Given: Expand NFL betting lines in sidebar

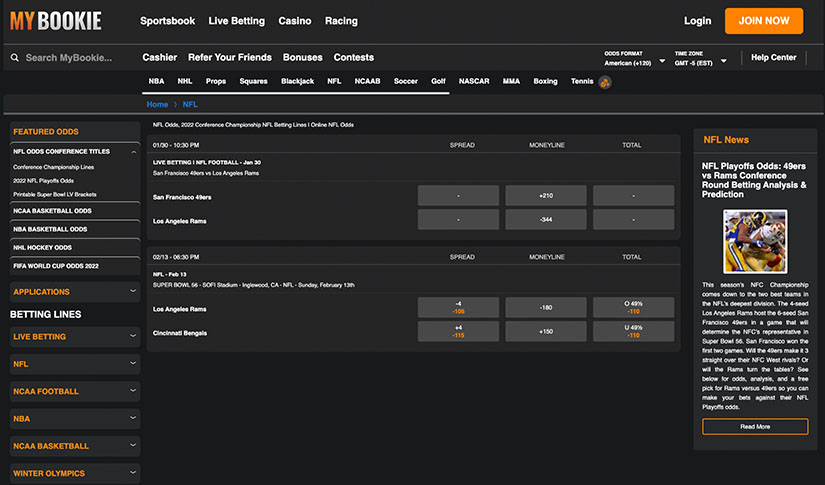Looking at the screenshot, I should coord(75,364).
